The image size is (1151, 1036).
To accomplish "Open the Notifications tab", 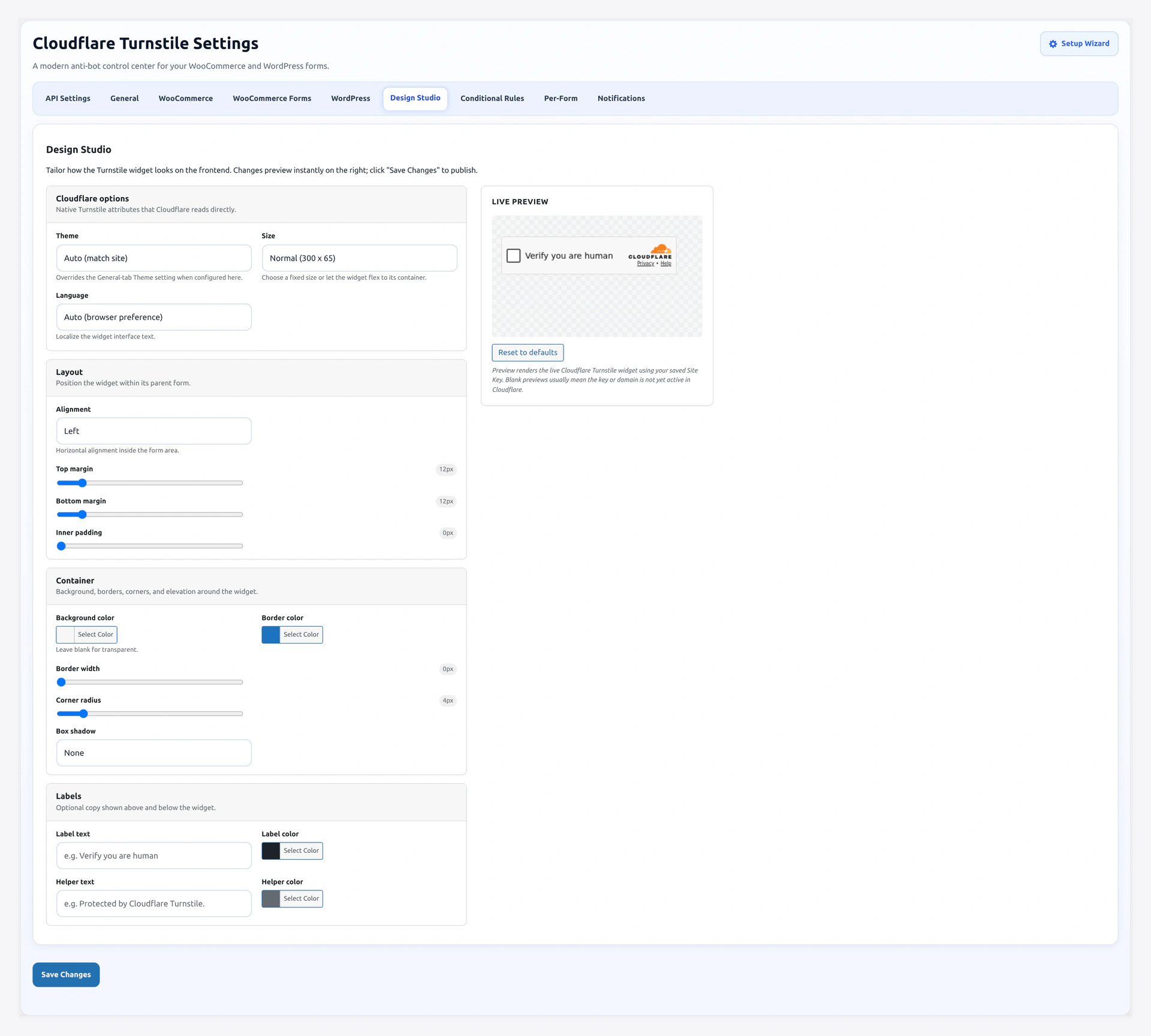I will coord(621,98).
